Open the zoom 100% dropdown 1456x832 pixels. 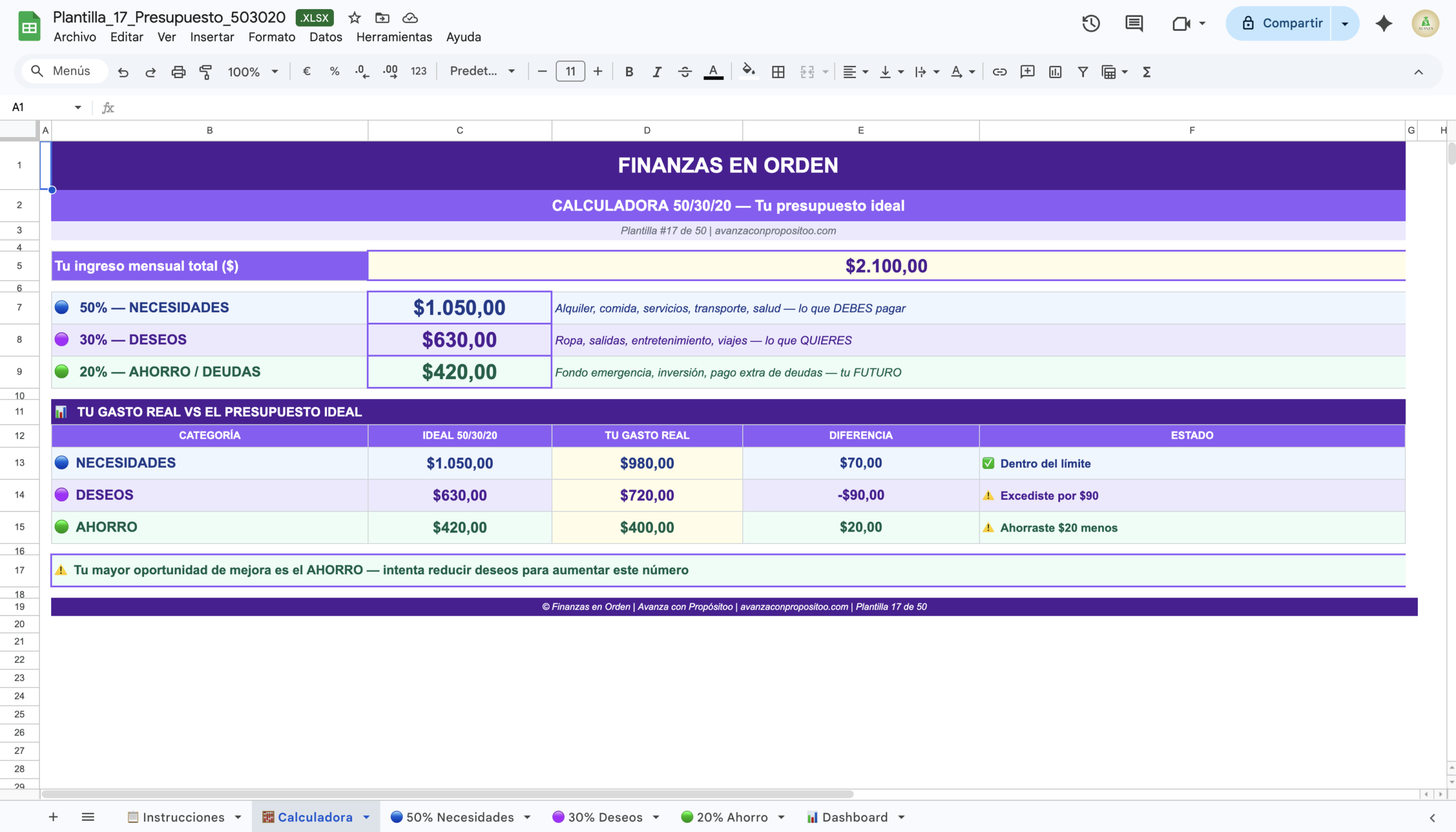[x=253, y=72]
